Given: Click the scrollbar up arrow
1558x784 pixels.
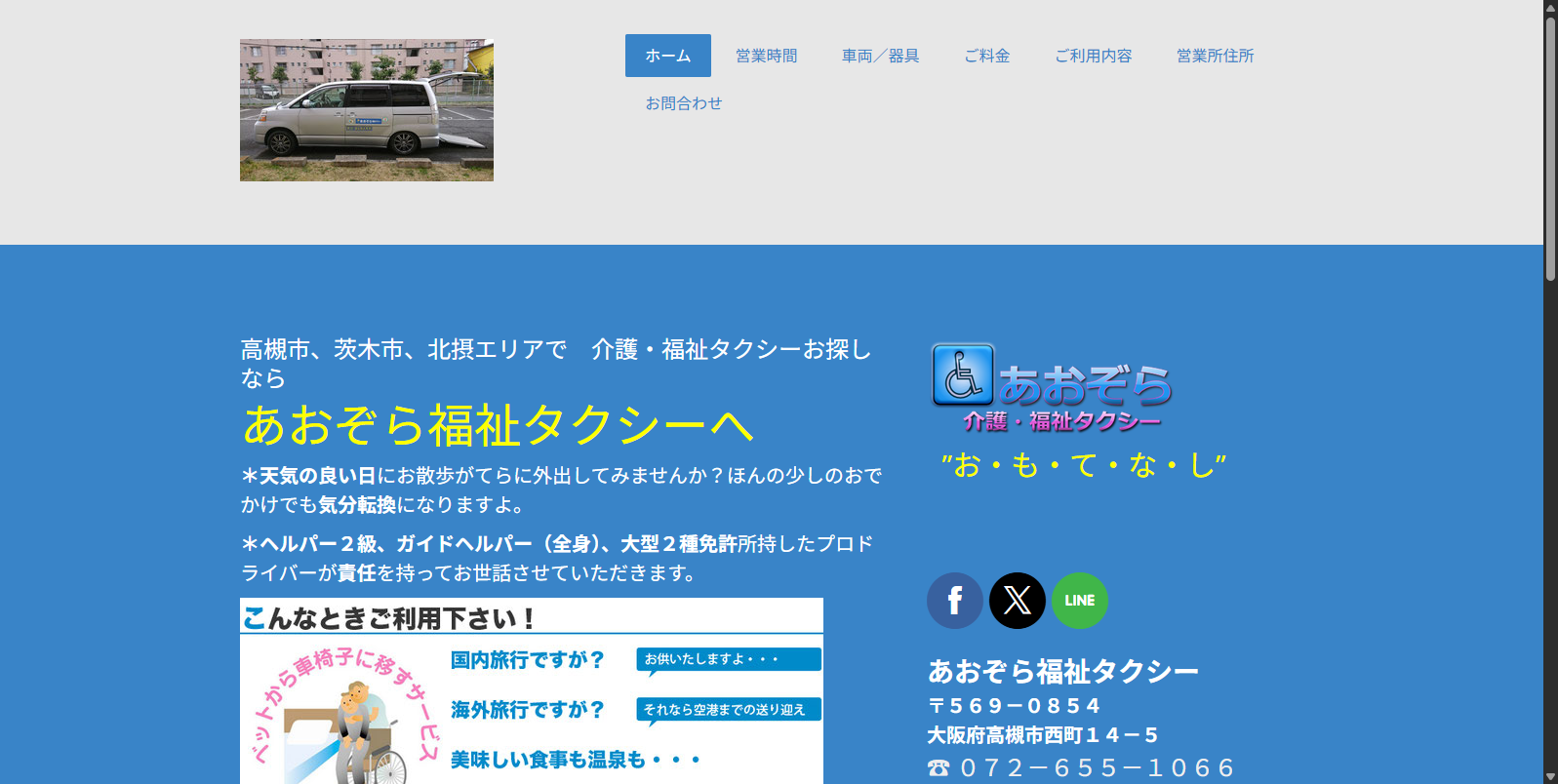Looking at the screenshot, I should tap(1550, 7).
